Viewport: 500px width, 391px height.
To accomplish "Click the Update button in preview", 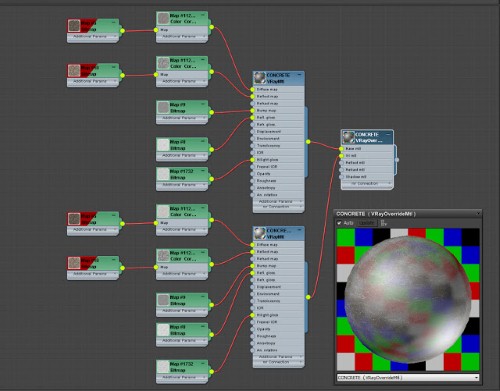I will pos(367,223).
